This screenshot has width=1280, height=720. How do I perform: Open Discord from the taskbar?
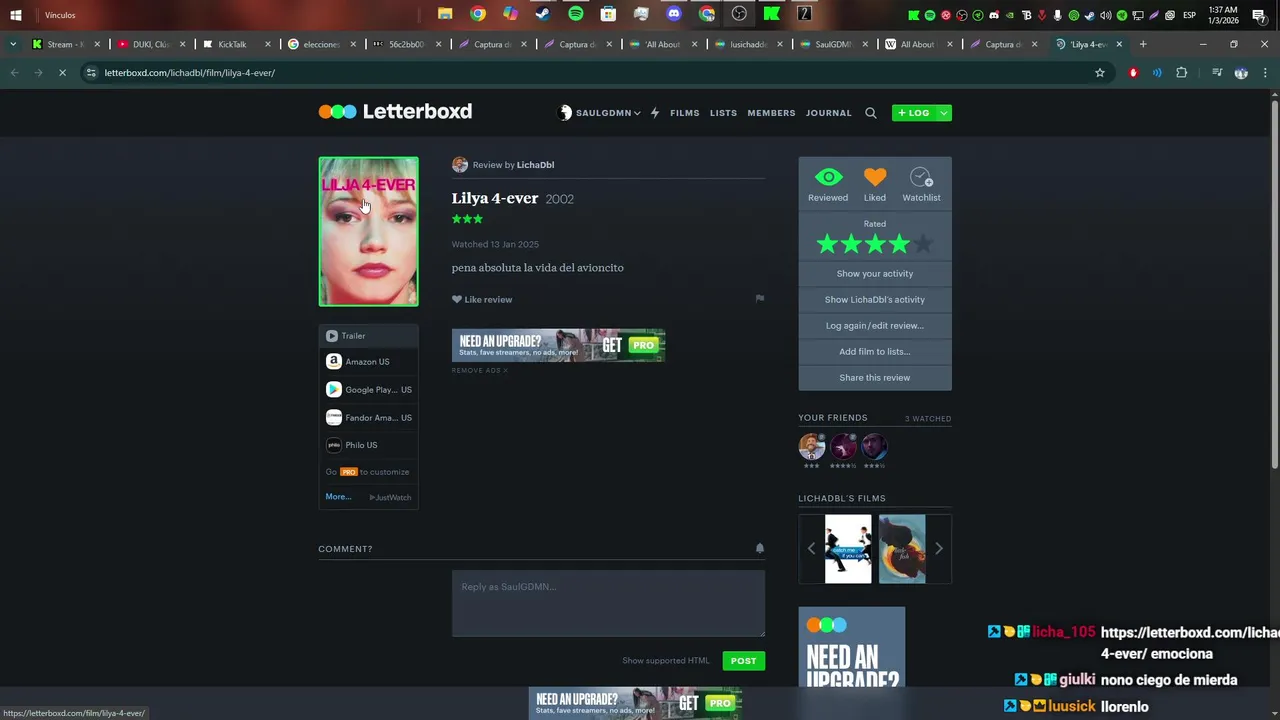(674, 14)
